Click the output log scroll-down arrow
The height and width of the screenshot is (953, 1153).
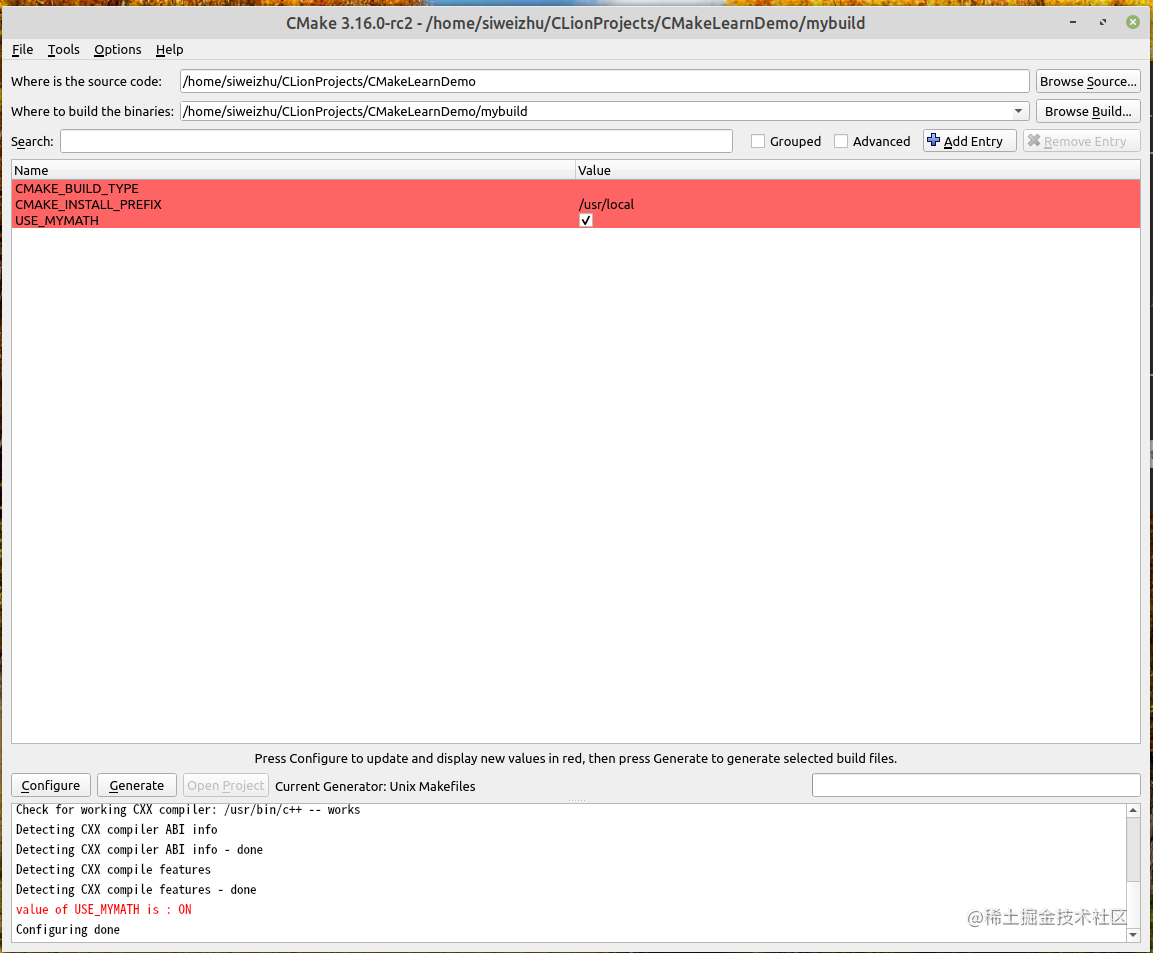coord(1133,935)
